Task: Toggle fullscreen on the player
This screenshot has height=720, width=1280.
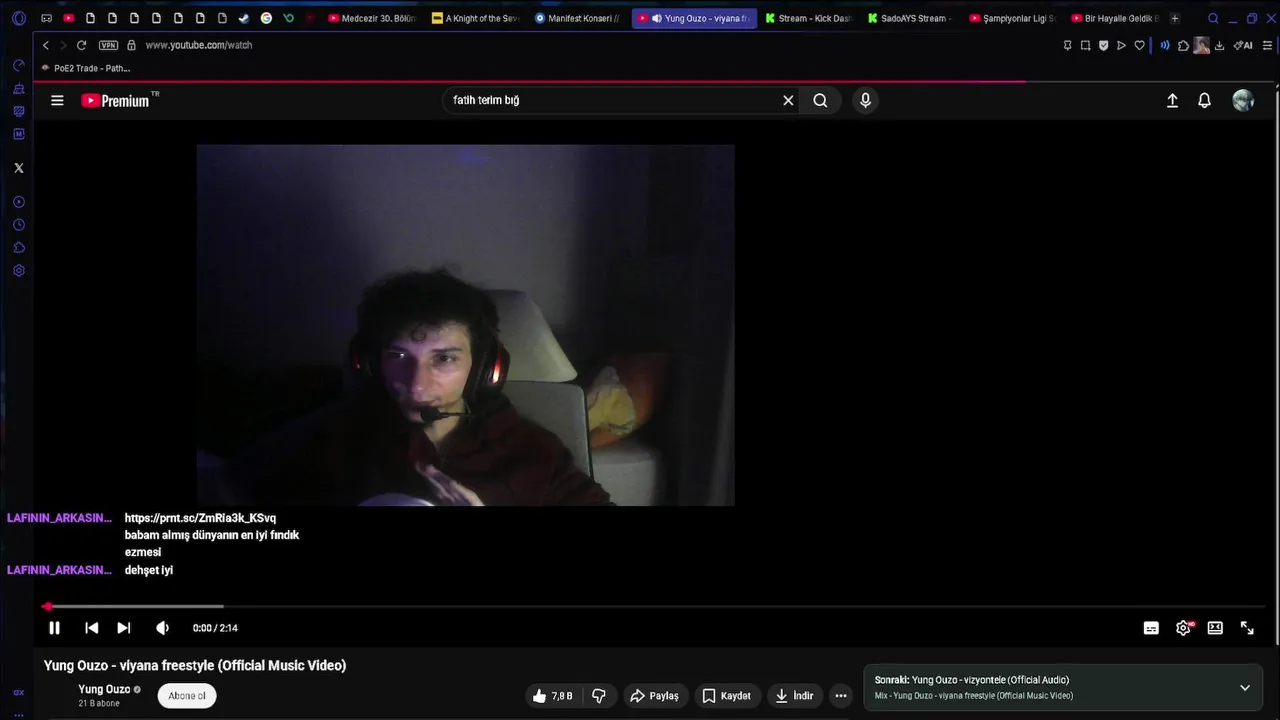Action: (1247, 628)
